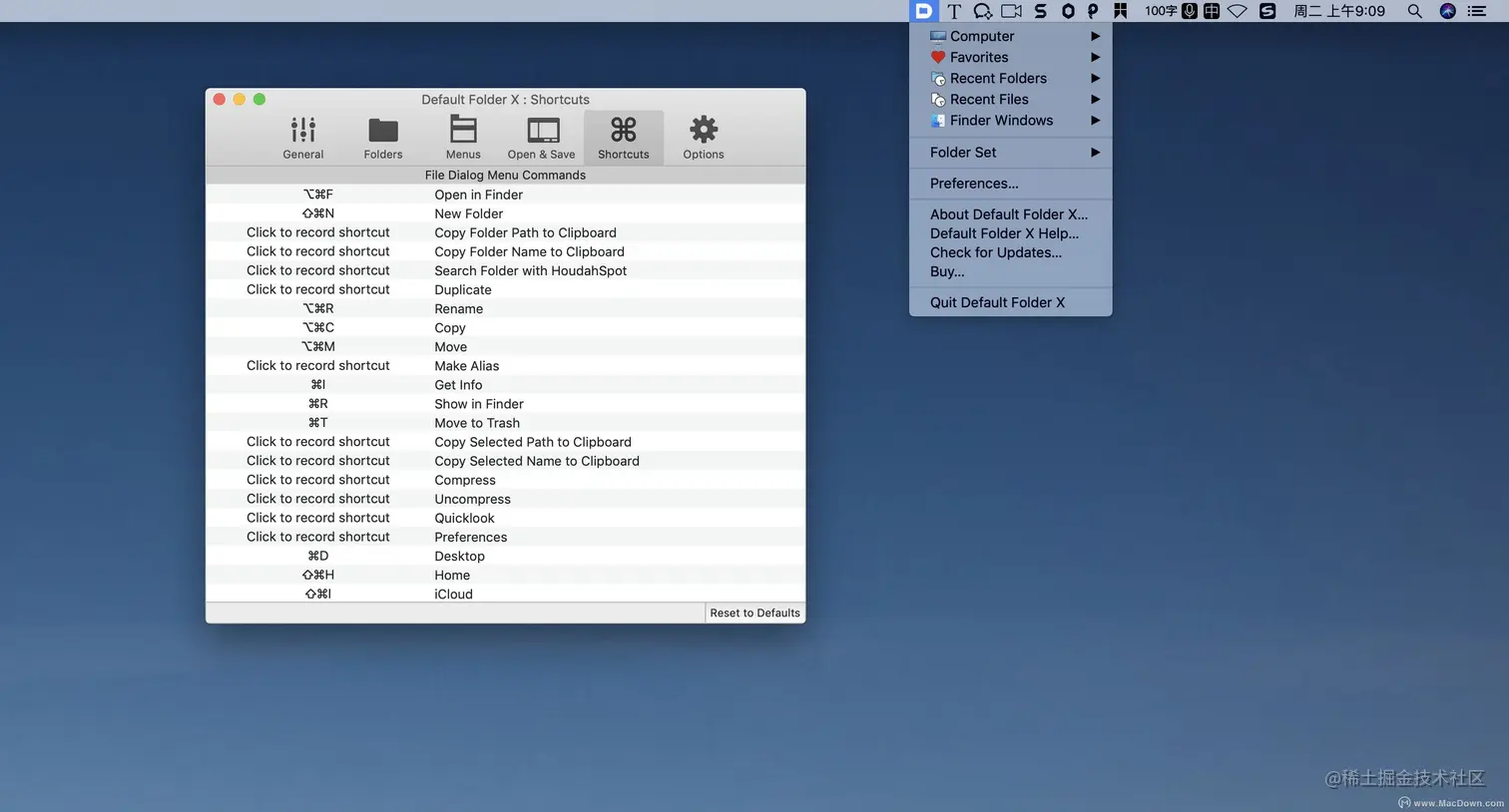The height and width of the screenshot is (812, 1509).
Task: Record shortcut for Copy Selected Path to Clipboard
Action: click(x=318, y=441)
